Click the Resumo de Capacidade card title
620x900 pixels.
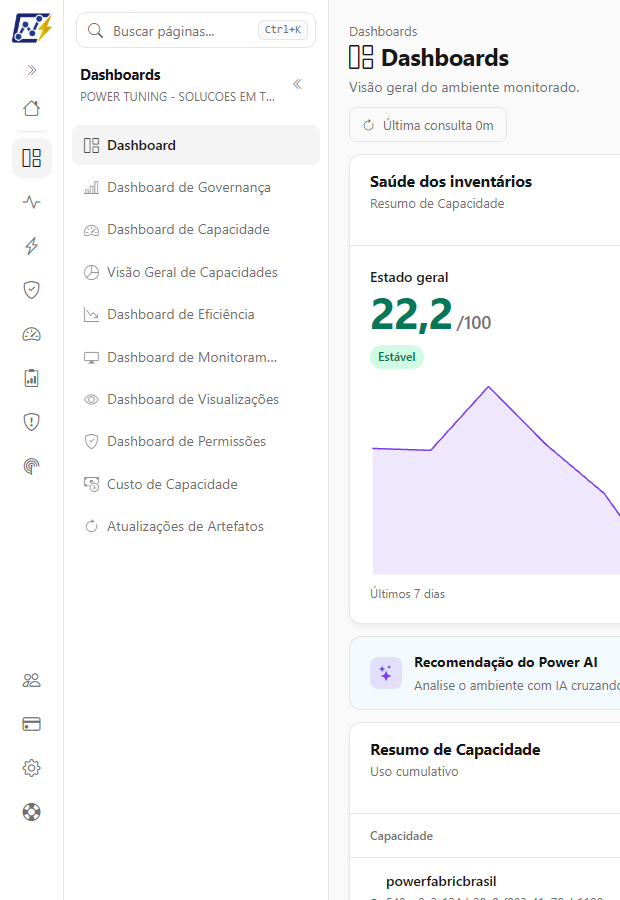455,750
